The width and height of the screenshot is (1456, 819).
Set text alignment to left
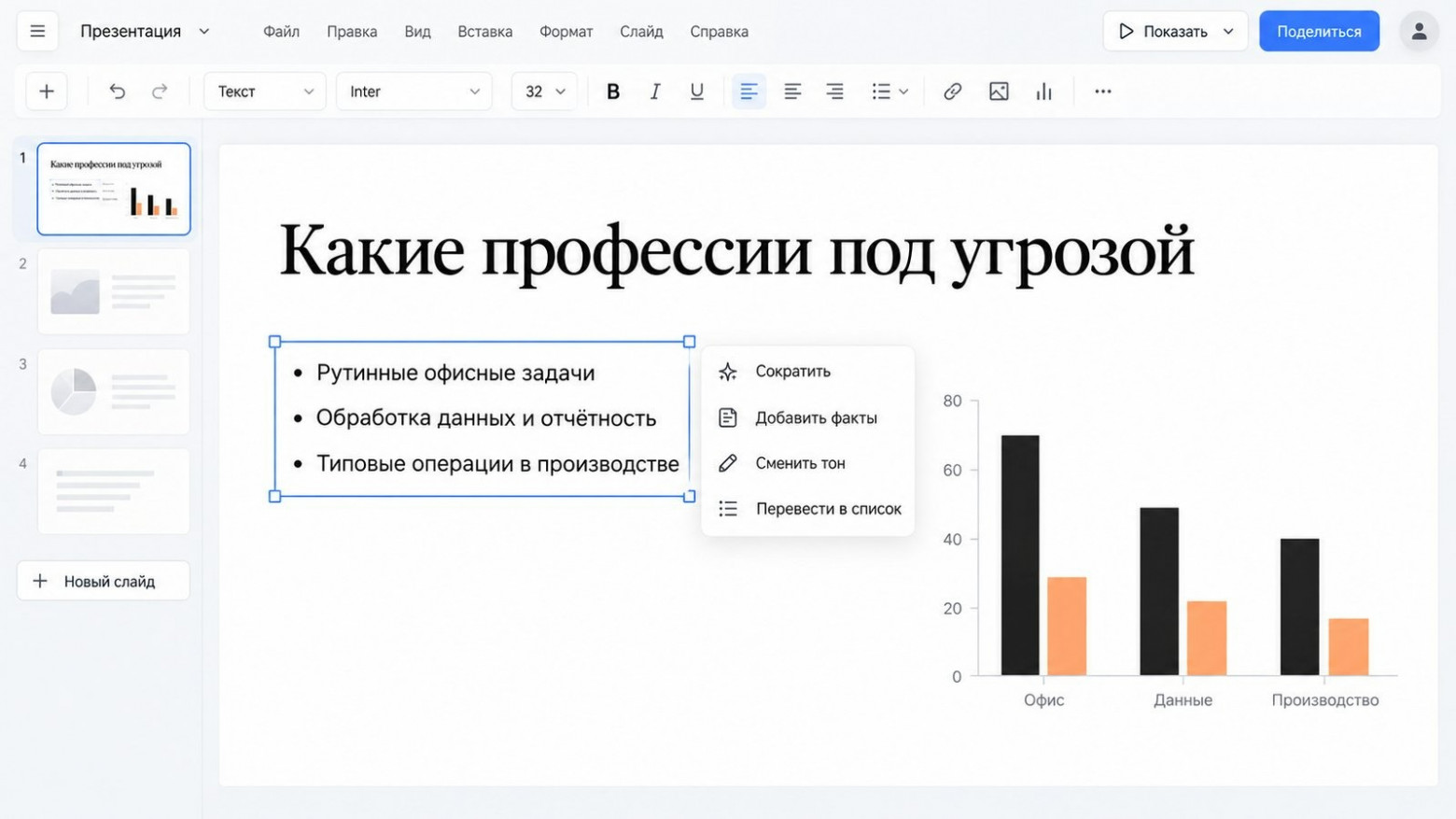point(749,92)
